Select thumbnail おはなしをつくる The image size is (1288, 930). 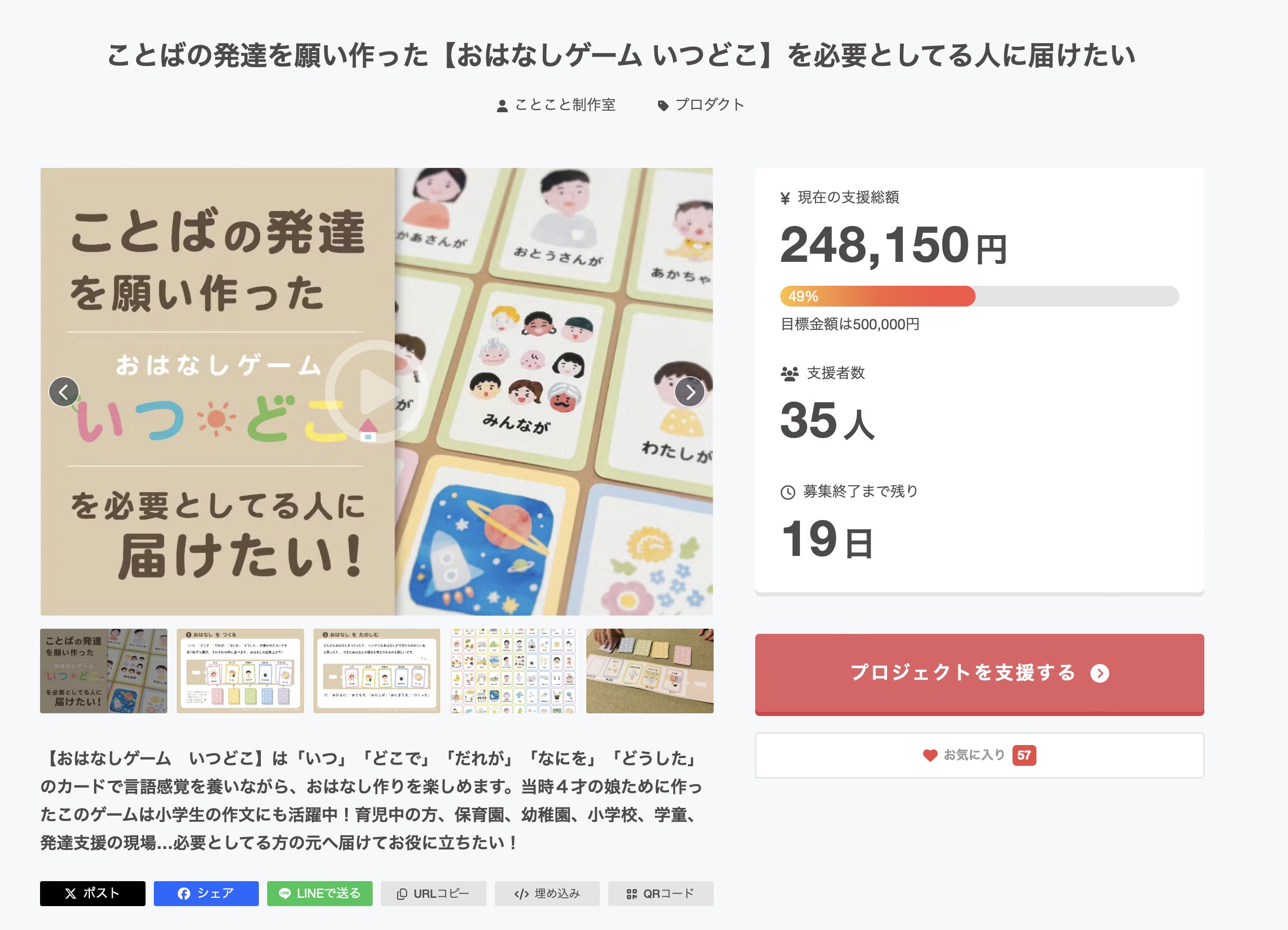240,671
